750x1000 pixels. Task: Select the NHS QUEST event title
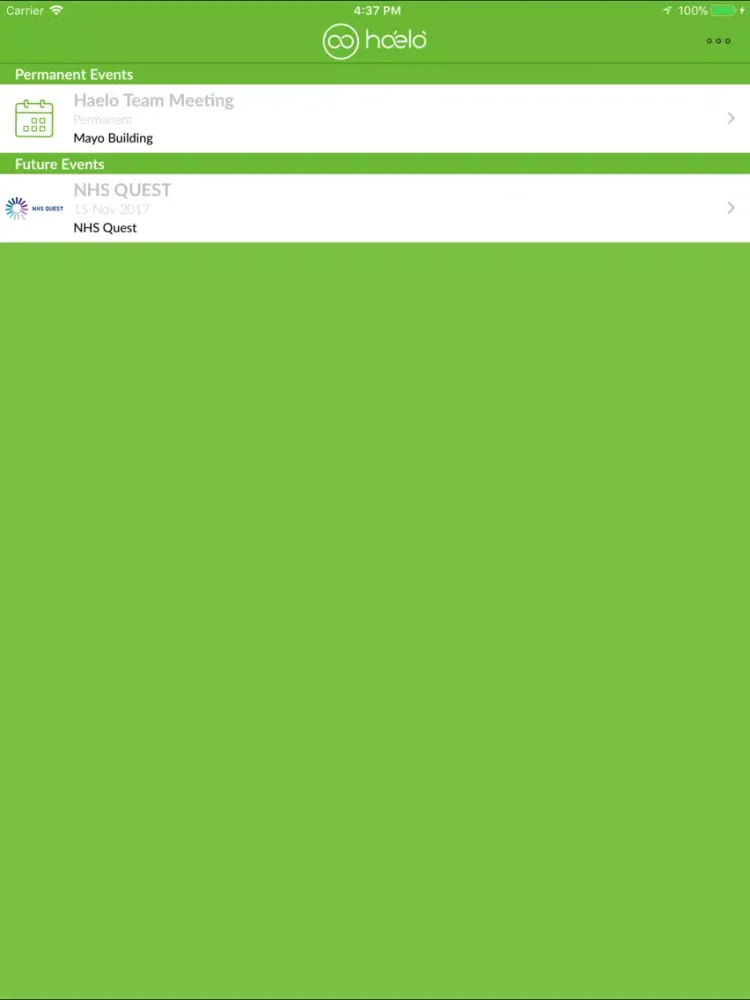click(x=122, y=190)
